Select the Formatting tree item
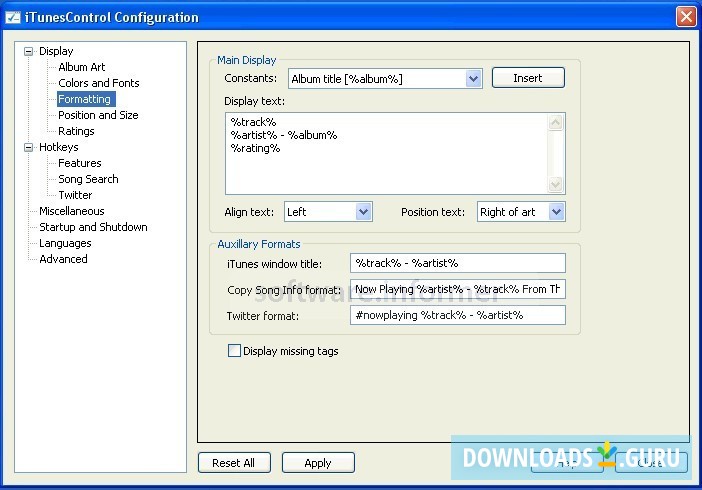702x490 pixels. (85, 99)
